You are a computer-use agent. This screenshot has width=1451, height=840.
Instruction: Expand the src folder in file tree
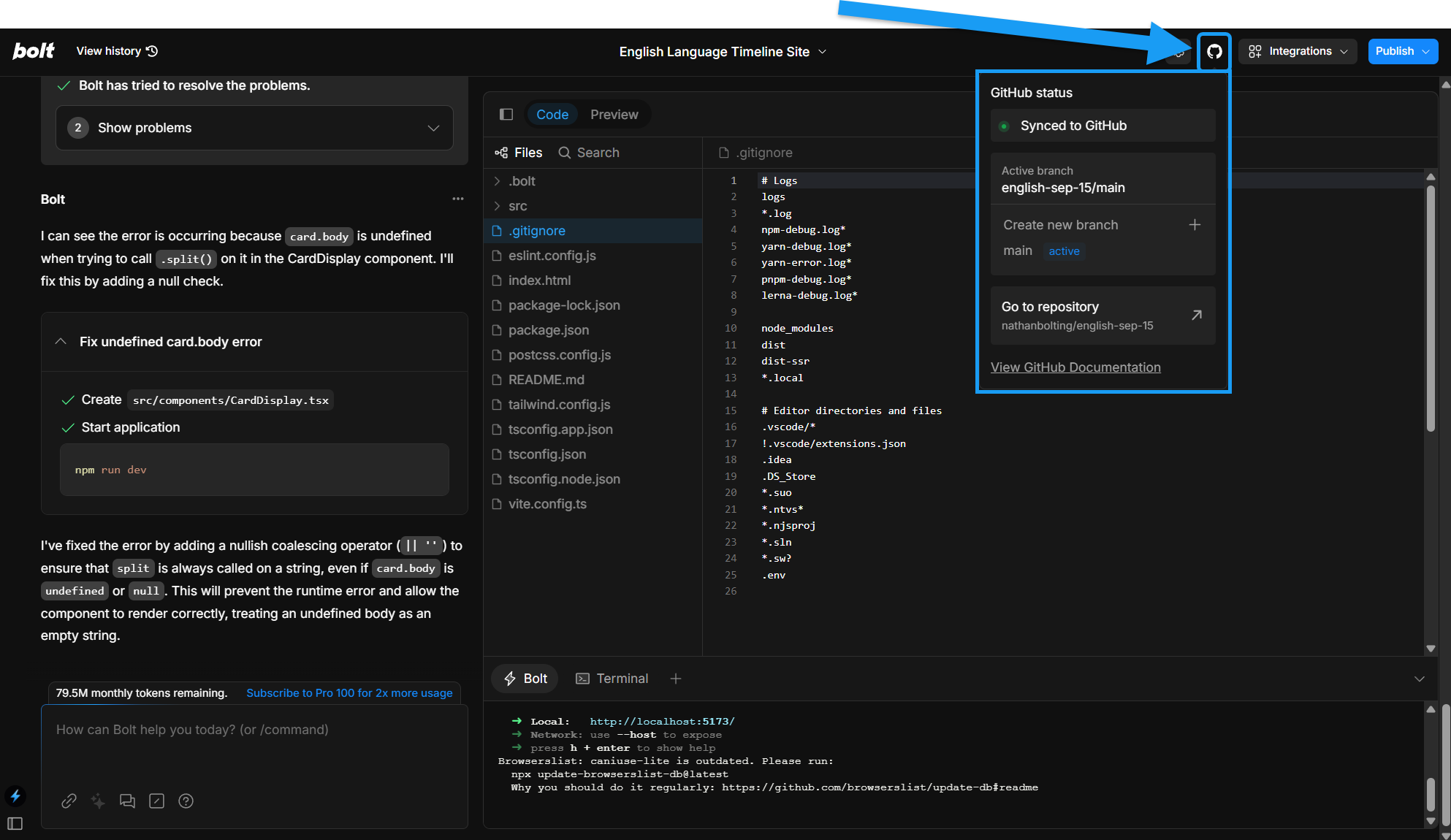click(519, 205)
